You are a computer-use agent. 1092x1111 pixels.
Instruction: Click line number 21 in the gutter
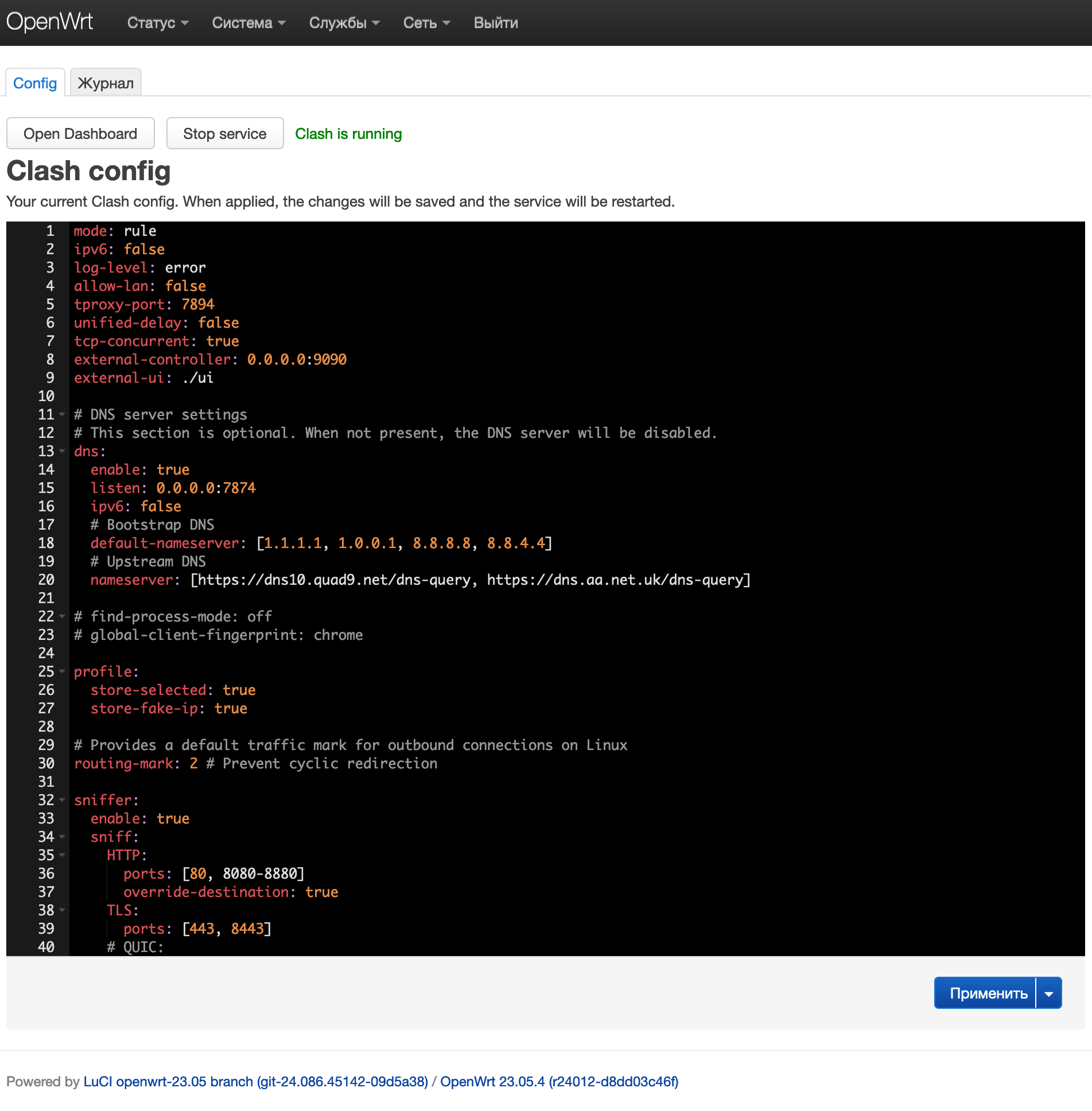point(46,598)
